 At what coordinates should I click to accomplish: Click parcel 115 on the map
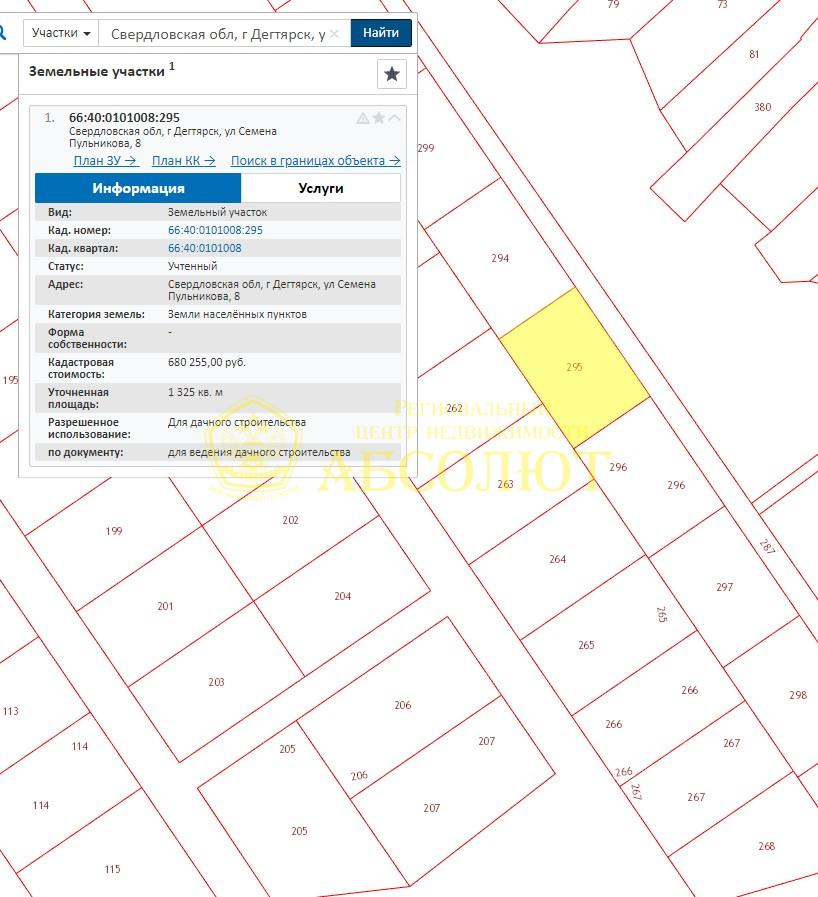(x=112, y=869)
